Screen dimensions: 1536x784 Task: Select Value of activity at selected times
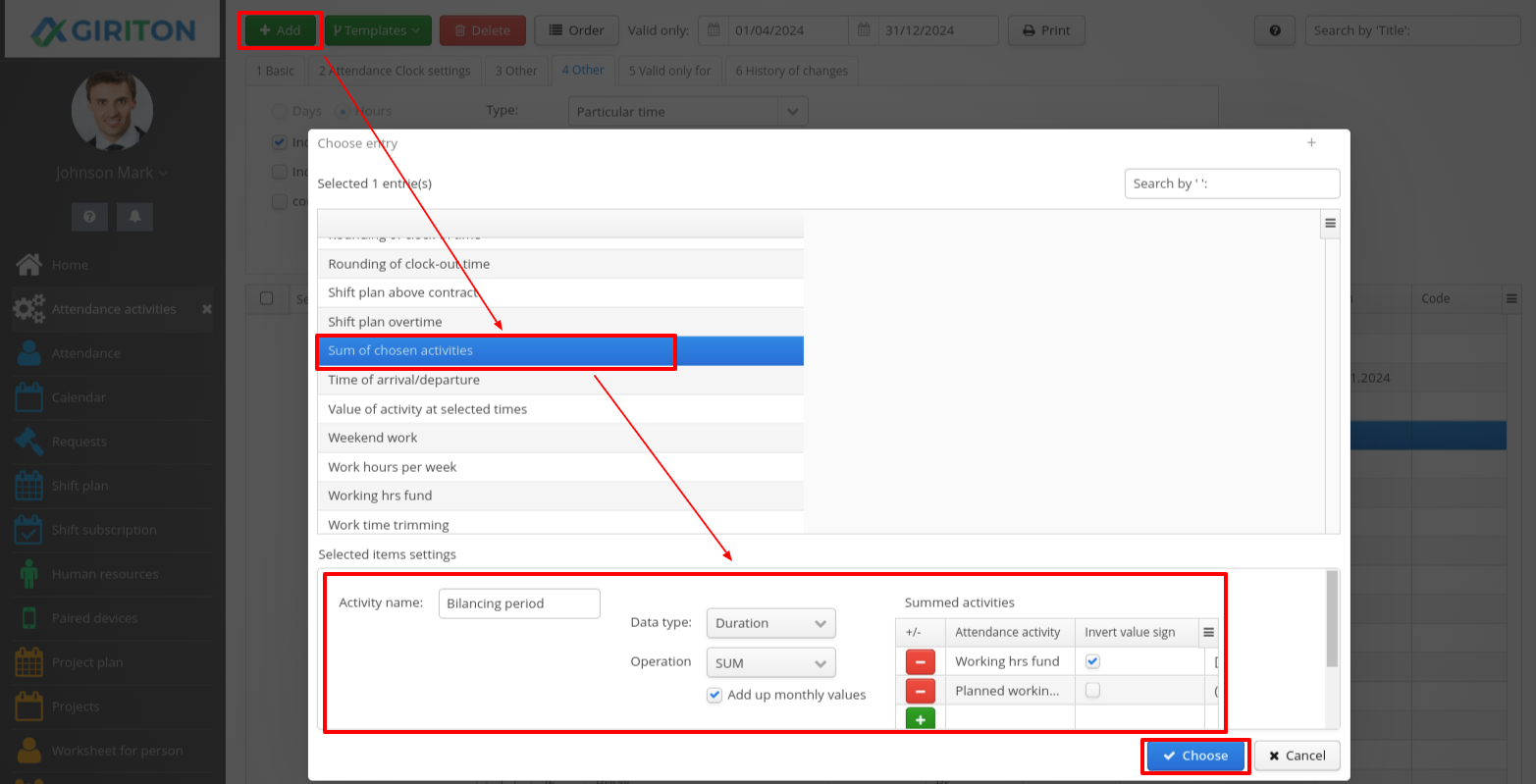point(560,408)
